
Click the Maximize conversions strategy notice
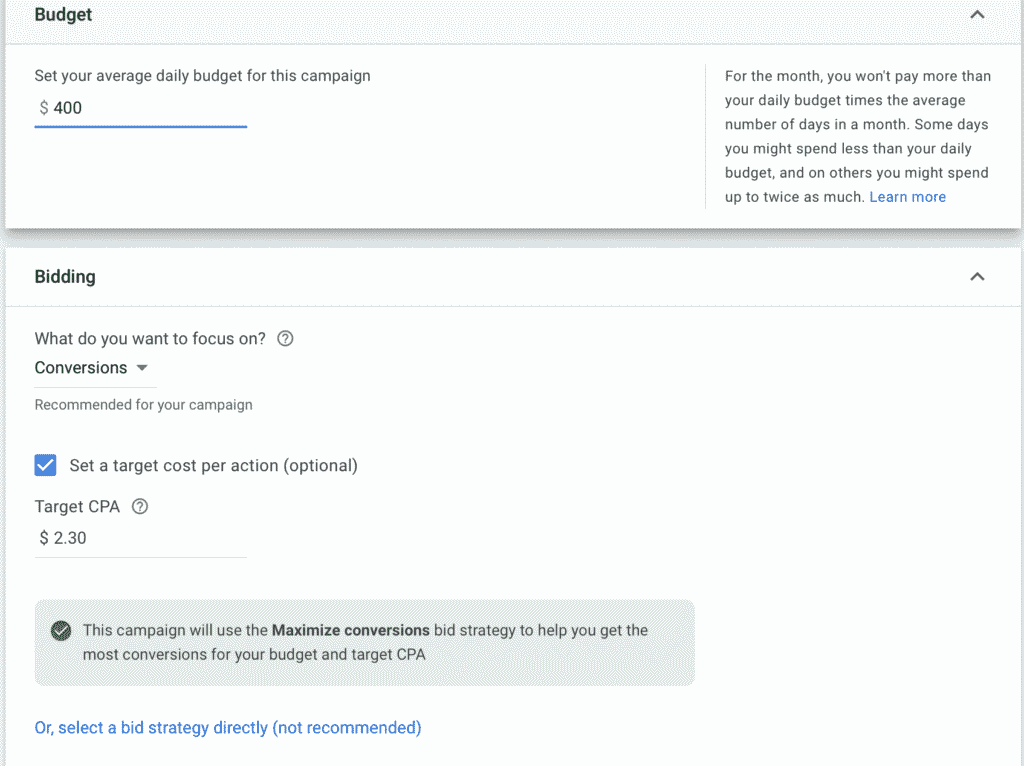[364, 643]
